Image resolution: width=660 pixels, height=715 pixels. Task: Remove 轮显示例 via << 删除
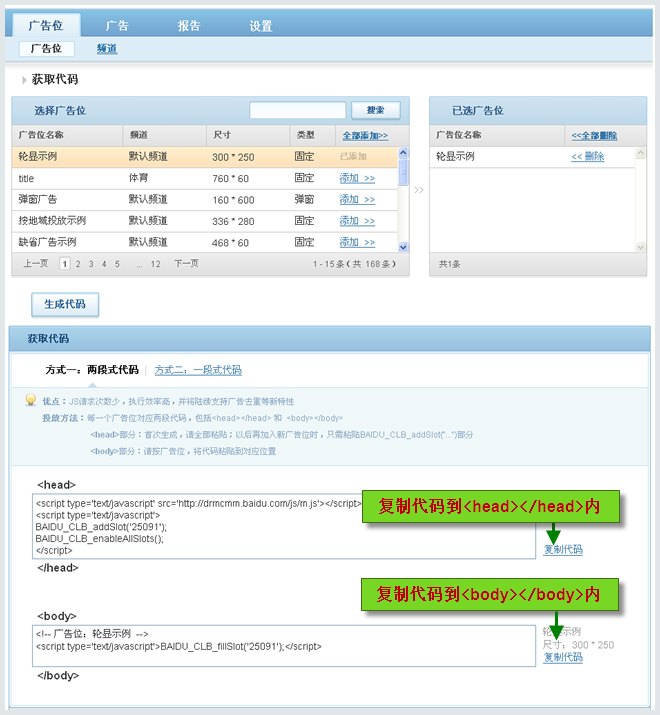(587, 157)
